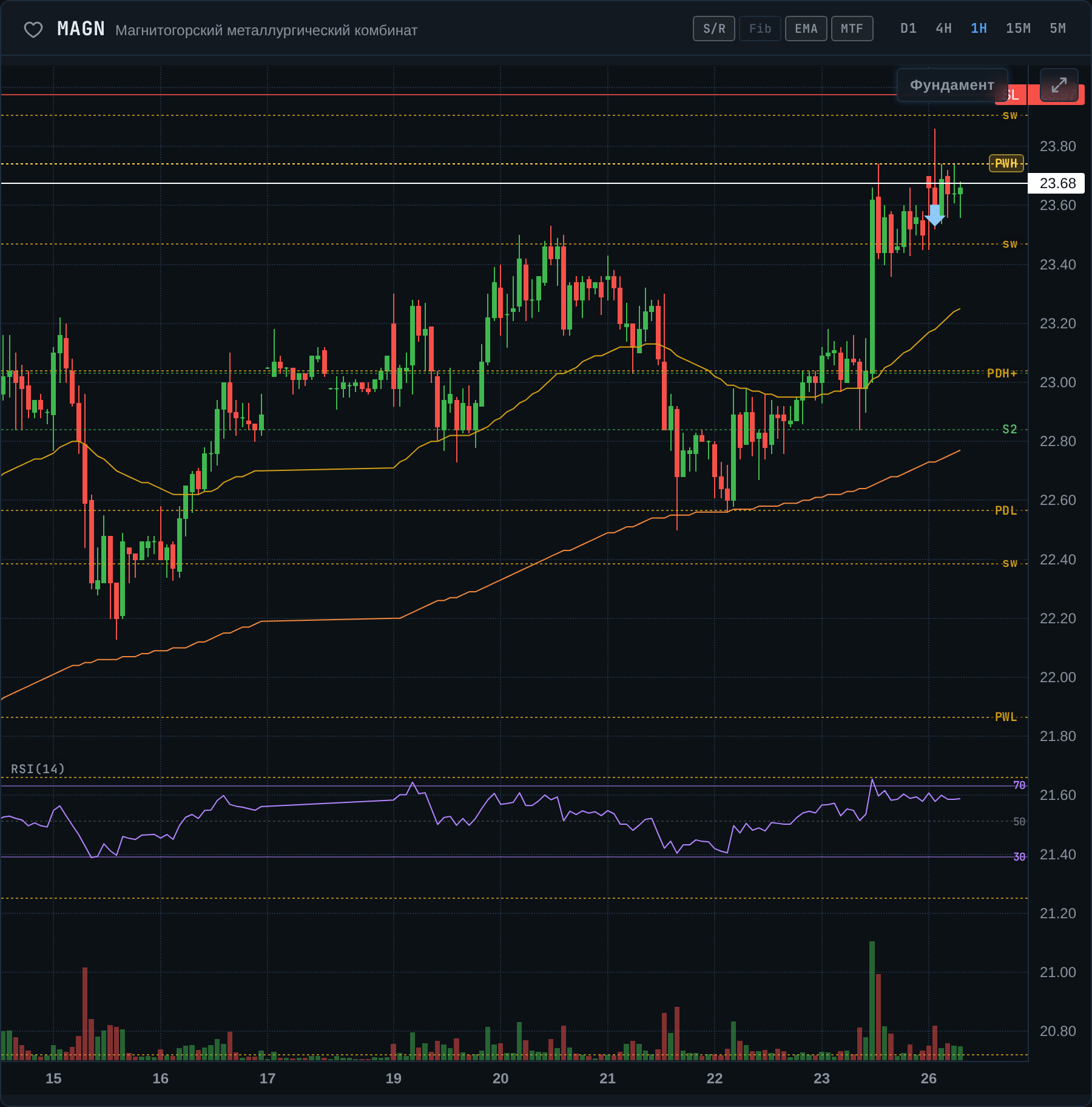Toggle the S/R levels overlay
The width and height of the screenshot is (1092, 1107).
pyautogui.click(x=714, y=29)
